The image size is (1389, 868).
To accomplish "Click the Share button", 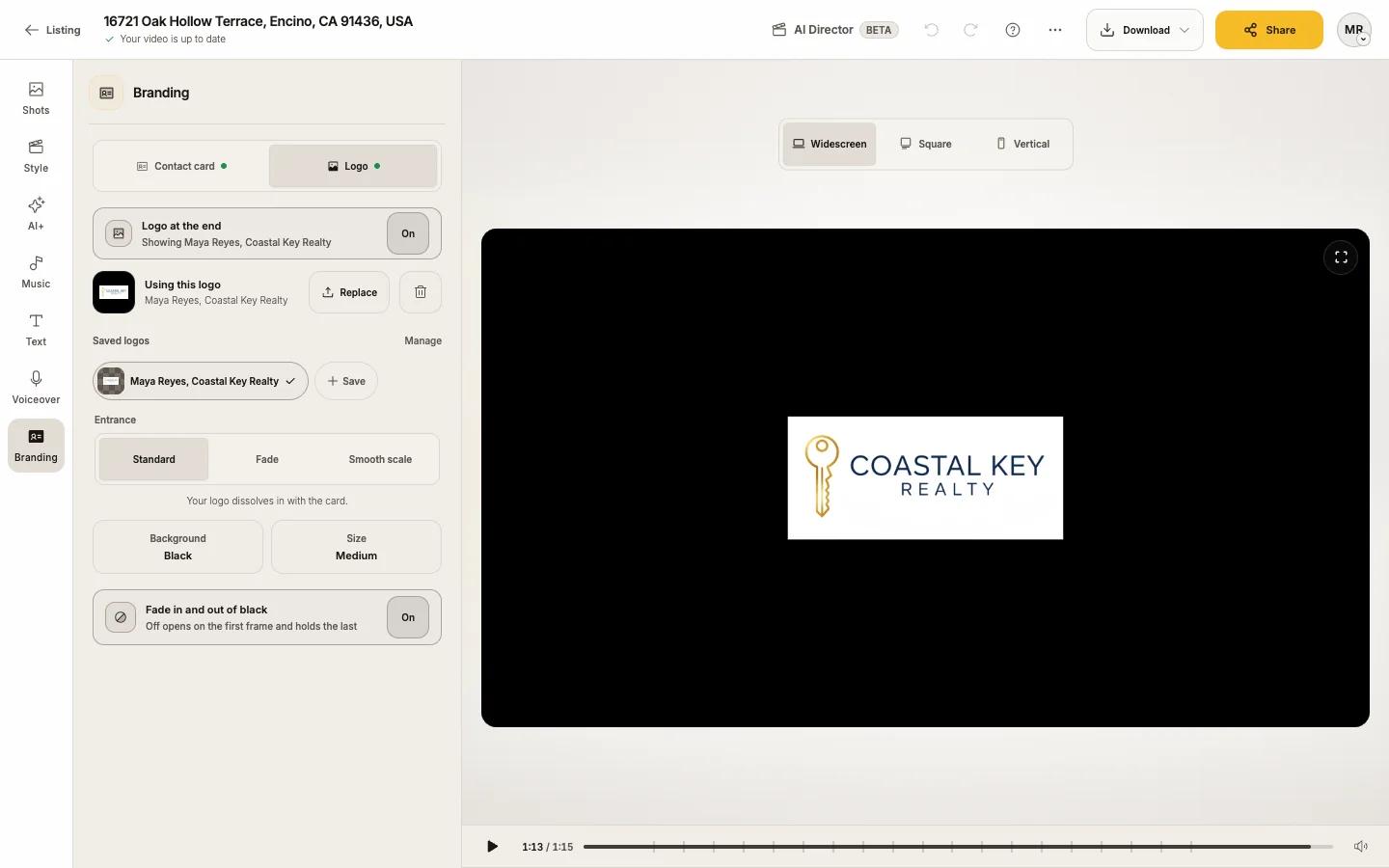I will 1269,30.
